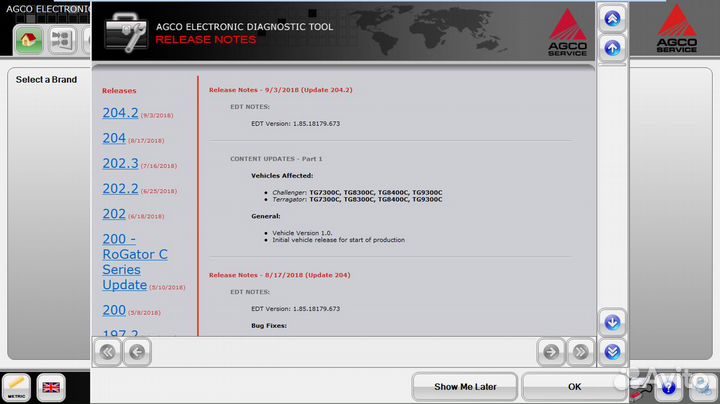Click Release Notes 8/17/2018 heading

coord(279,275)
